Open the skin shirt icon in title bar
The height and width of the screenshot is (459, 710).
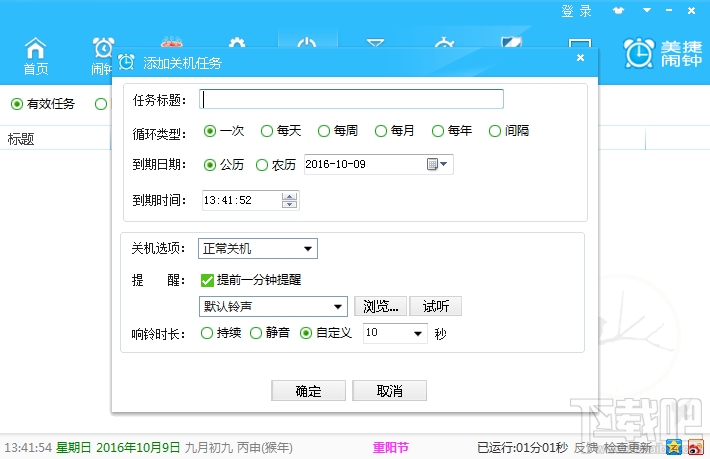pyautogui.click(x=619, y=10)
